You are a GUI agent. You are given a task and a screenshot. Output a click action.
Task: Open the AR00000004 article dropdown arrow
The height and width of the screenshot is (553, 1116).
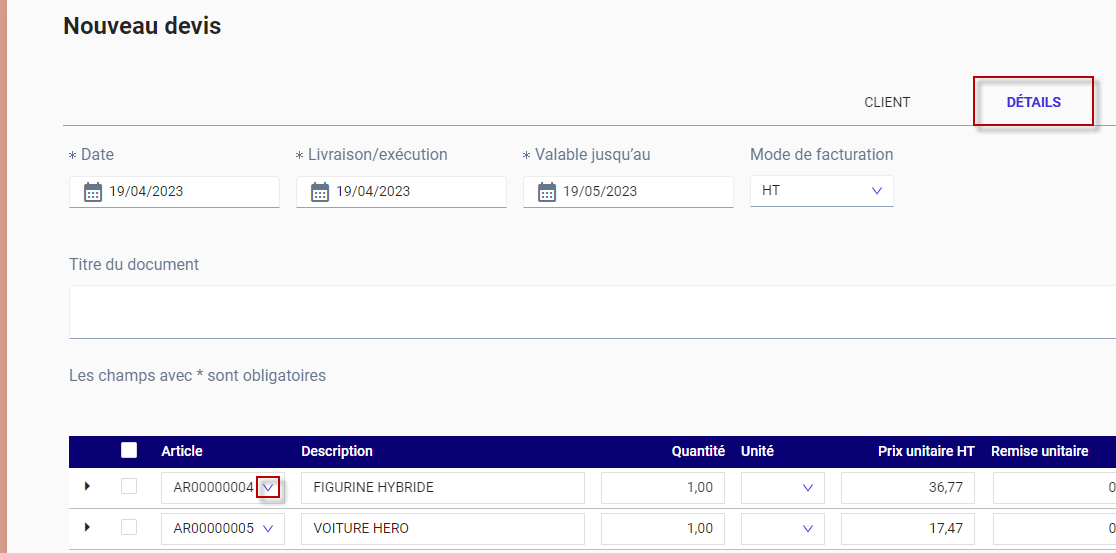tap(268, 488)
